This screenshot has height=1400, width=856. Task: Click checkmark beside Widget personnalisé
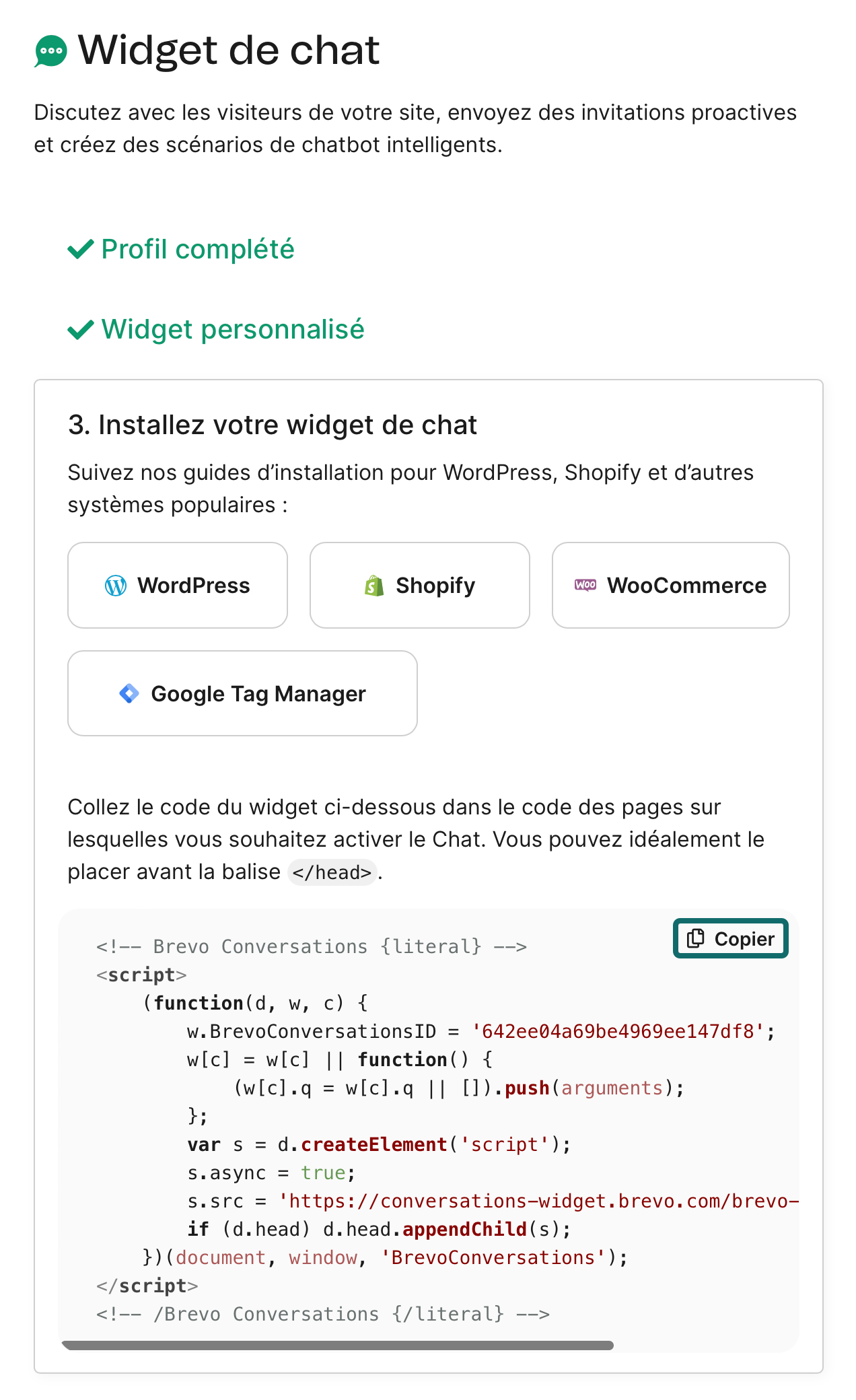pos(81,330)
